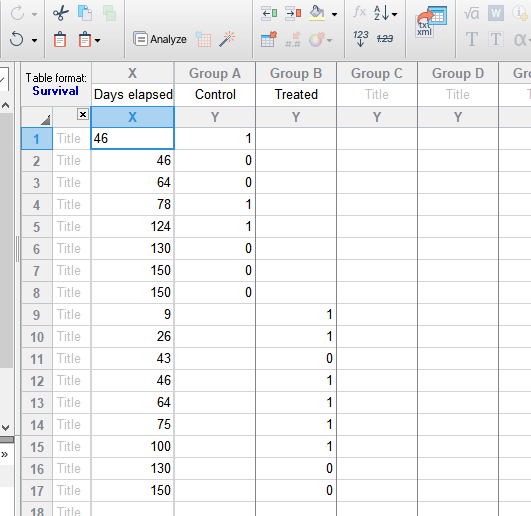Click the decimal format 123 arrow icon
Screen dimensions: 531x516
click(361, 39)
